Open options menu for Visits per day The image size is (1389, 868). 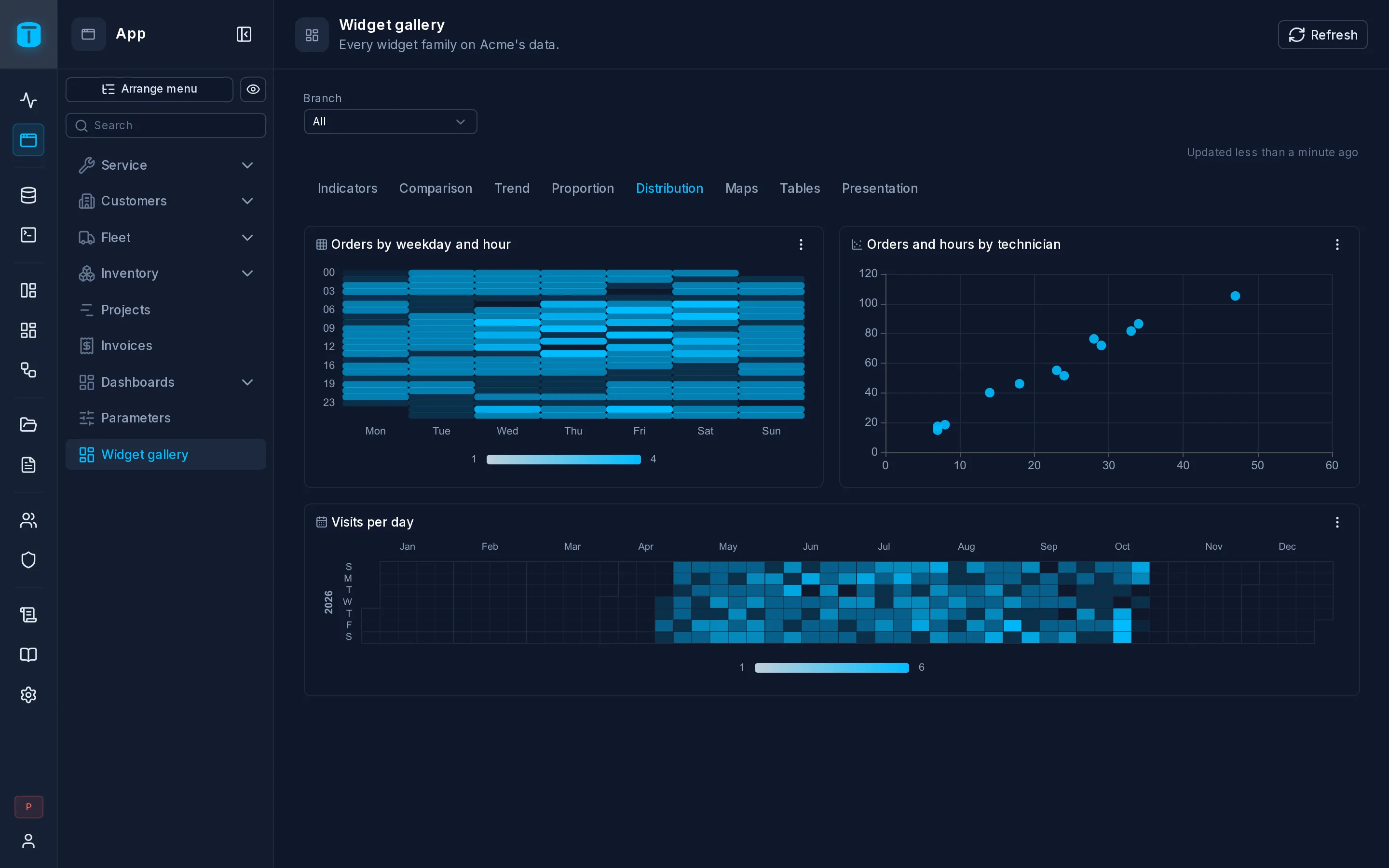(x=1337, y=522)
